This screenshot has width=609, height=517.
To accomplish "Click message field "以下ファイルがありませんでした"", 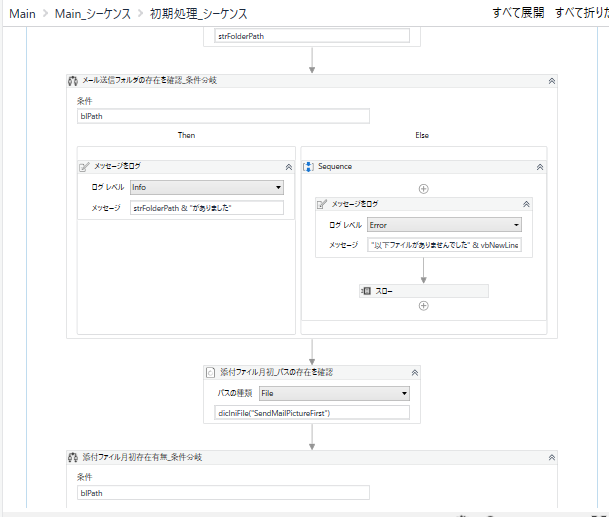I will [x=444, y=245].
